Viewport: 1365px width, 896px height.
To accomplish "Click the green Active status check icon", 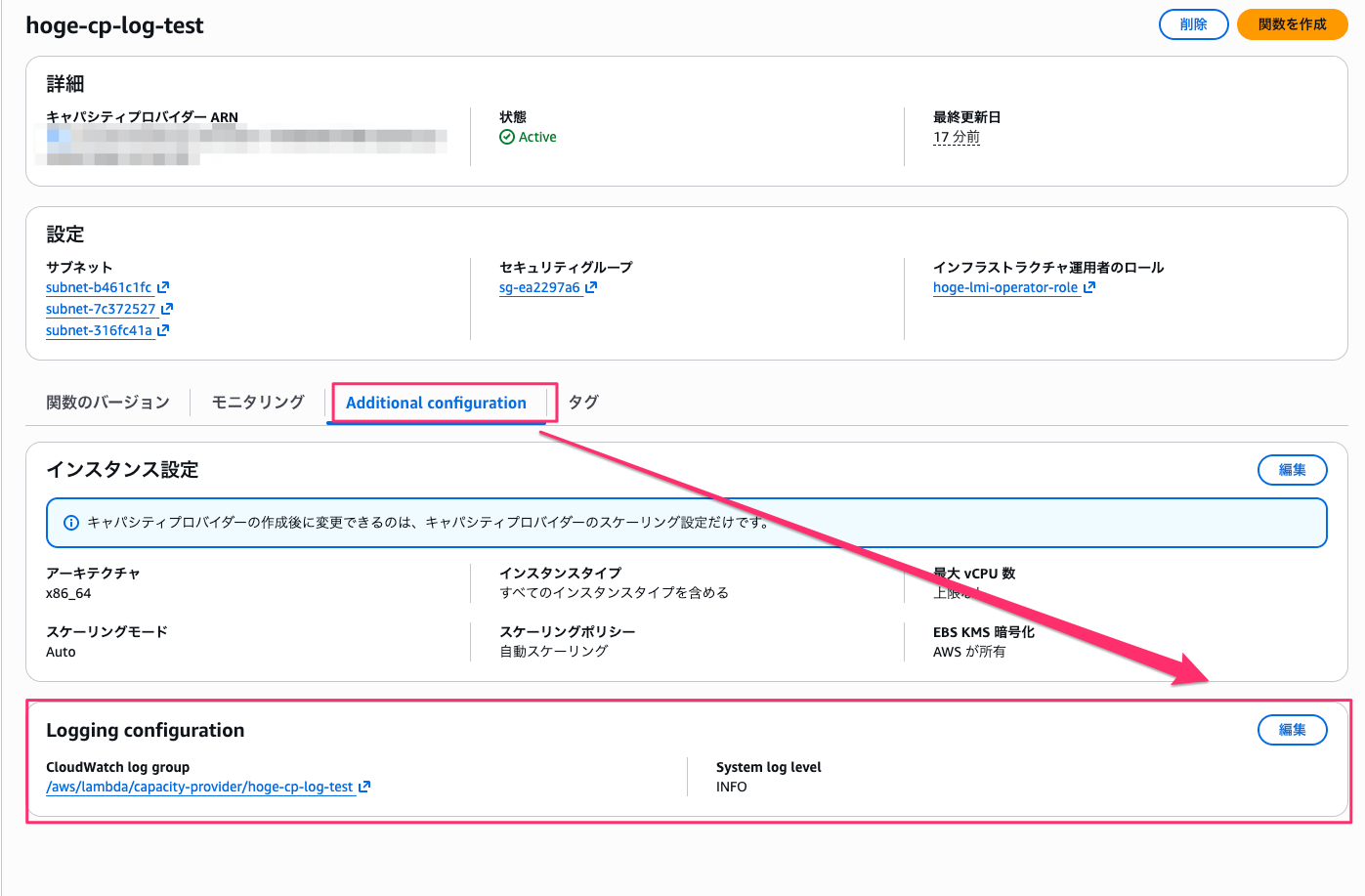I will pos(507,137).
